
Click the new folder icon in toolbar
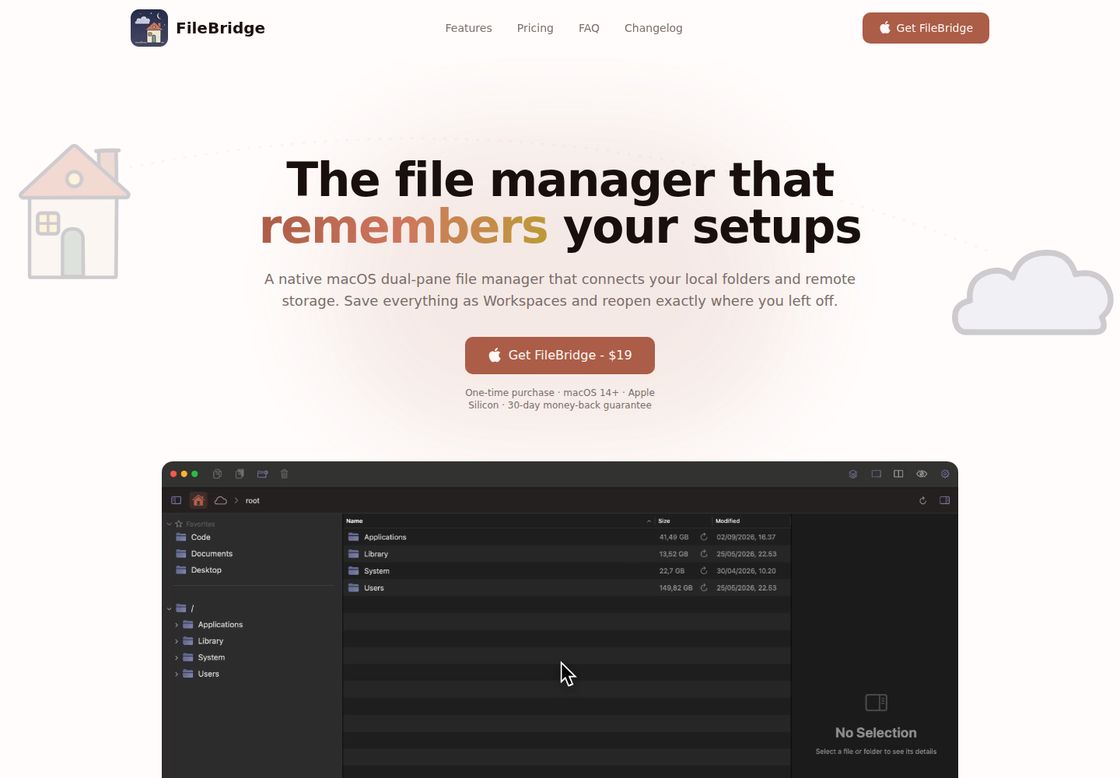tap(262, 474)
